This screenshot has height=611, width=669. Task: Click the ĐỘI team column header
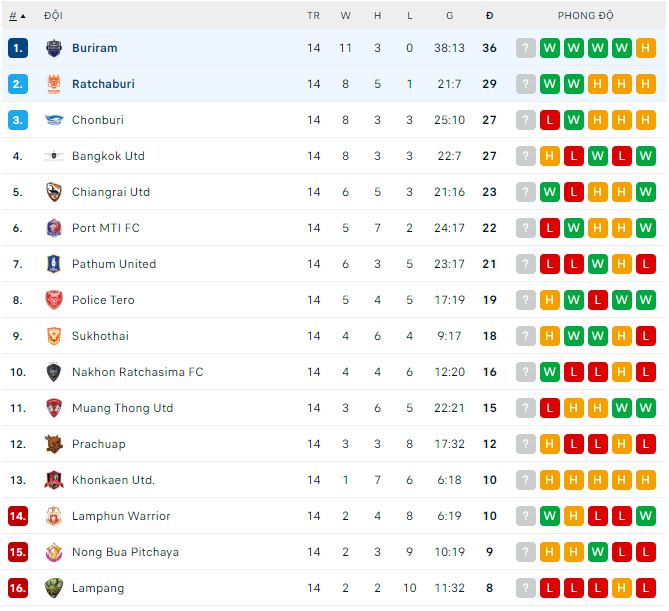(53, 16)
